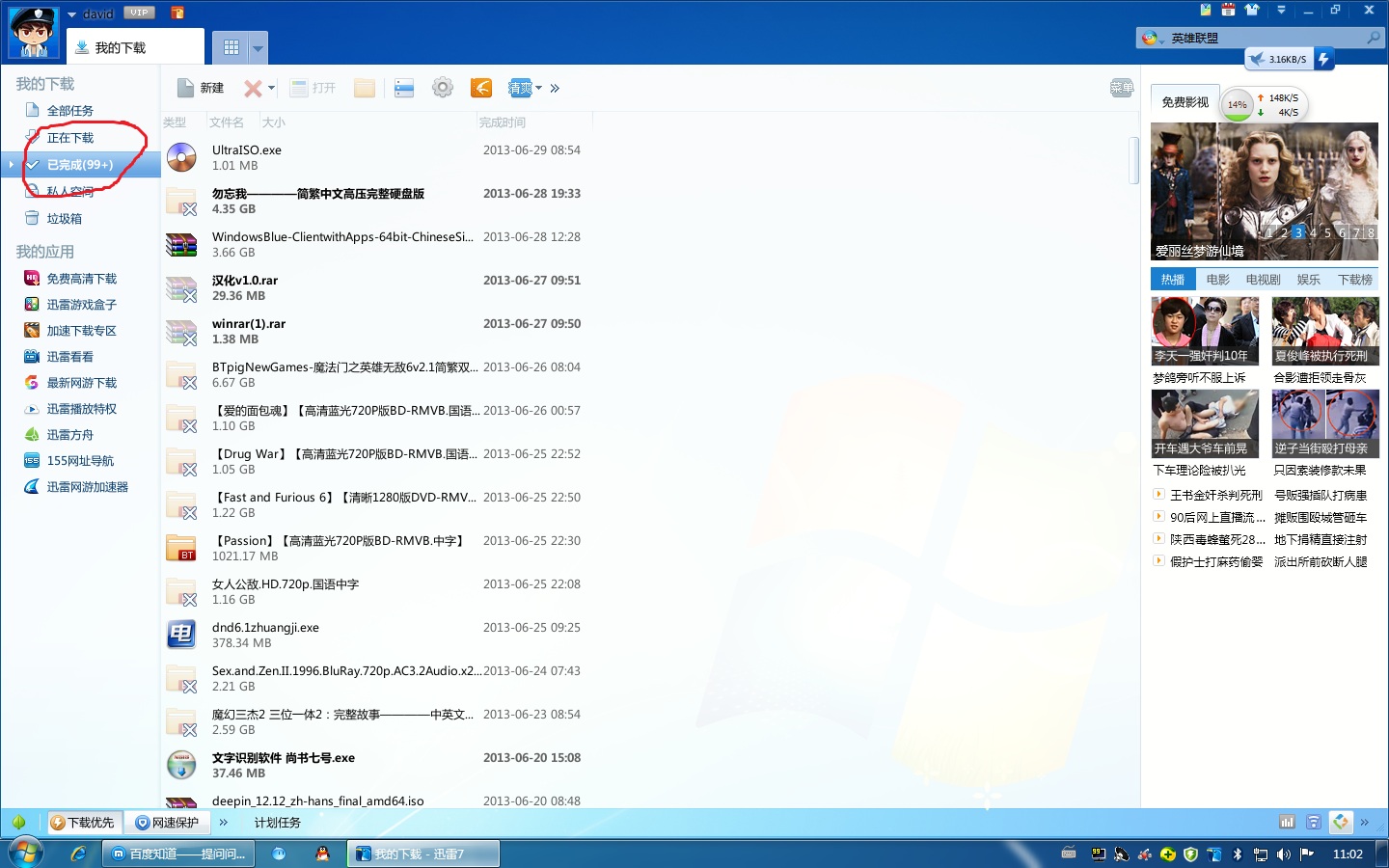
Task: Click the QQ penguin icon in taskbar
Action: [322, 854]
